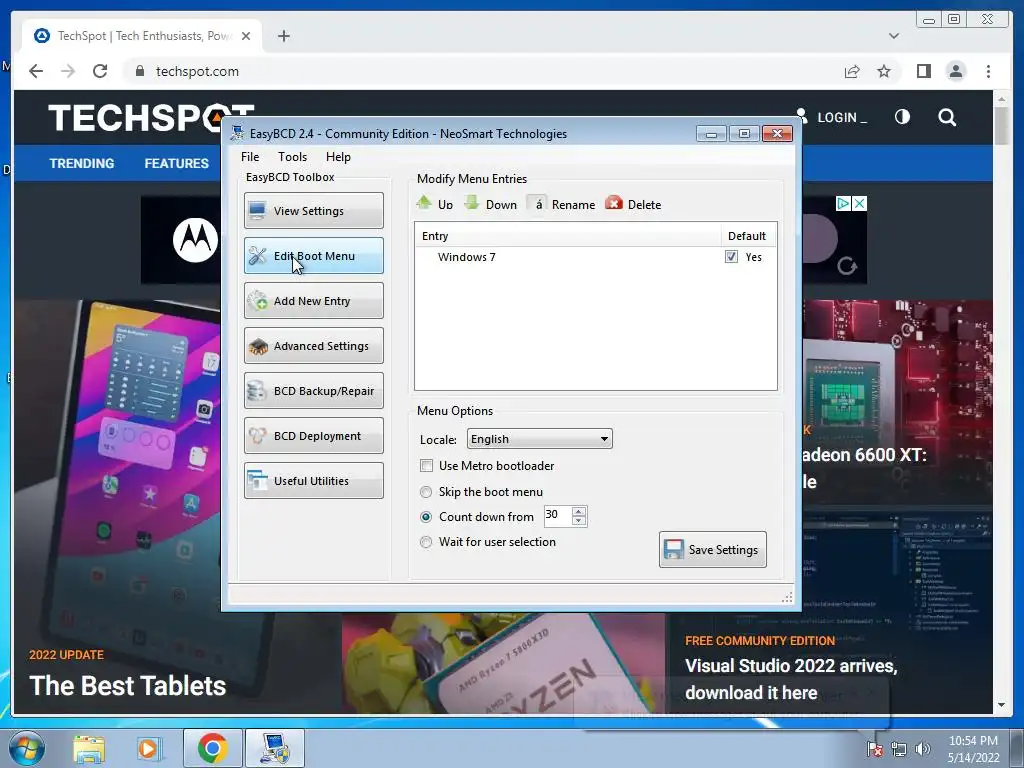Open the network tray icon

coord(899,749)
